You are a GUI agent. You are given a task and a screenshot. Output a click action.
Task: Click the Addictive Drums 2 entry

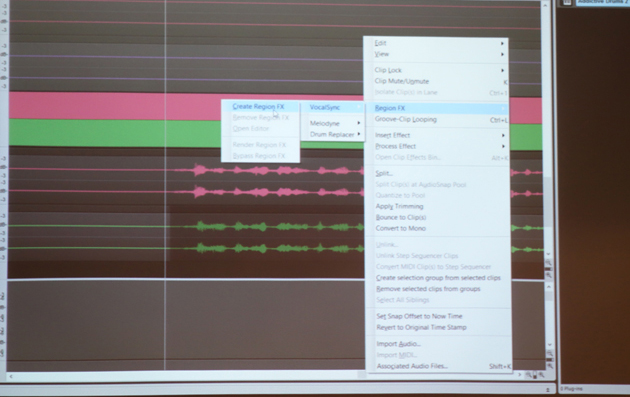pos(603,2)
